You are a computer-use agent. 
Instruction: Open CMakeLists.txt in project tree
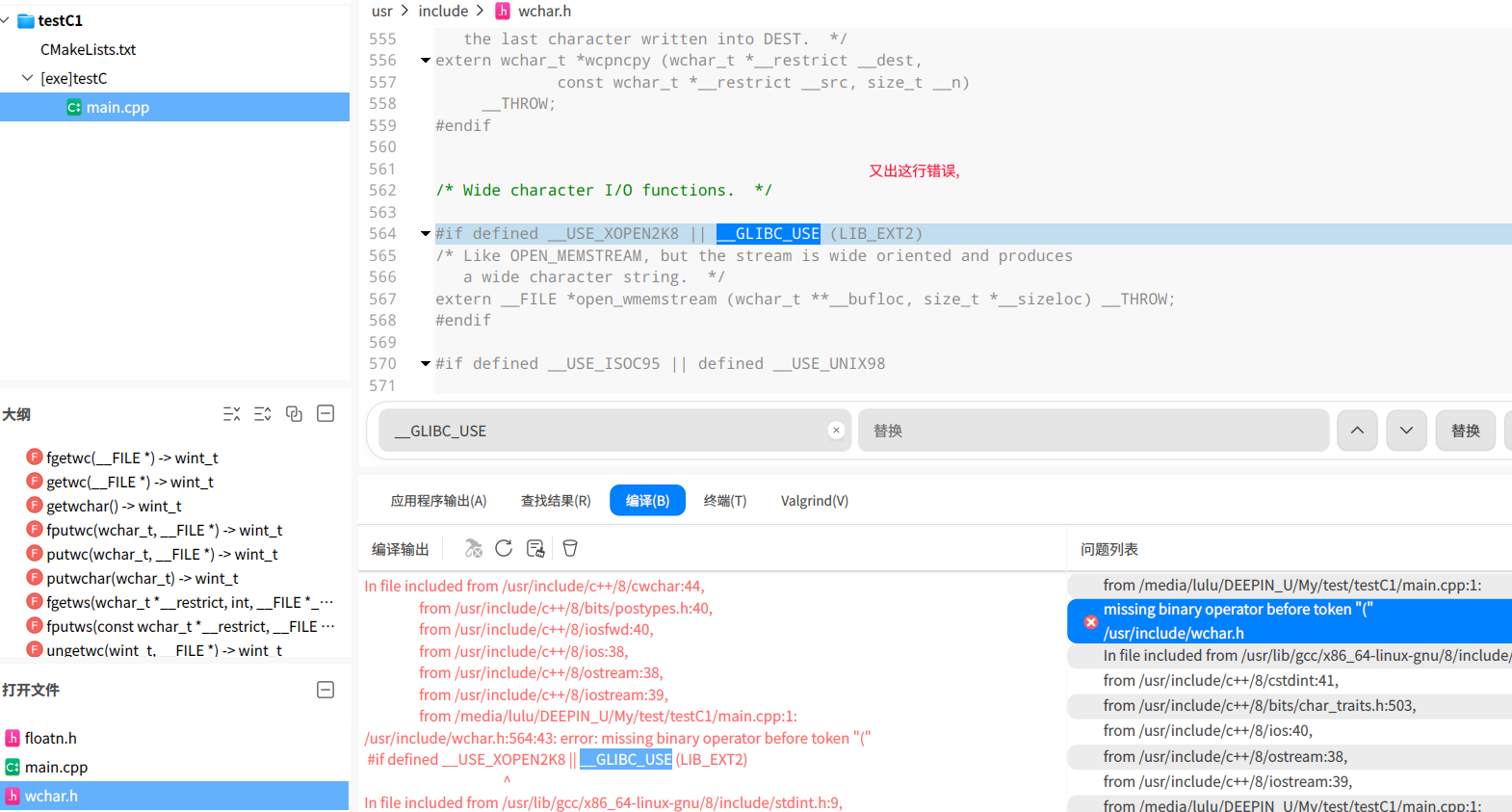pos(88,49)
